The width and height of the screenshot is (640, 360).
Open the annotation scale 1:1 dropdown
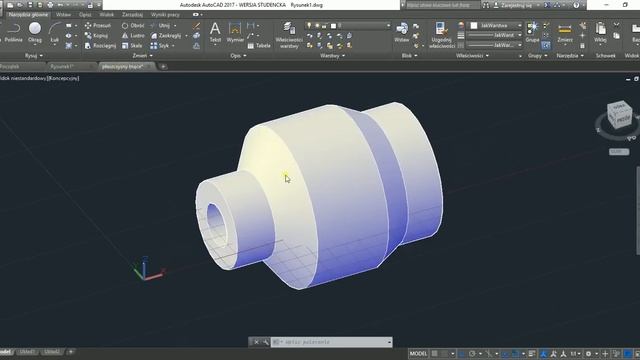click(x=575, y=353)
